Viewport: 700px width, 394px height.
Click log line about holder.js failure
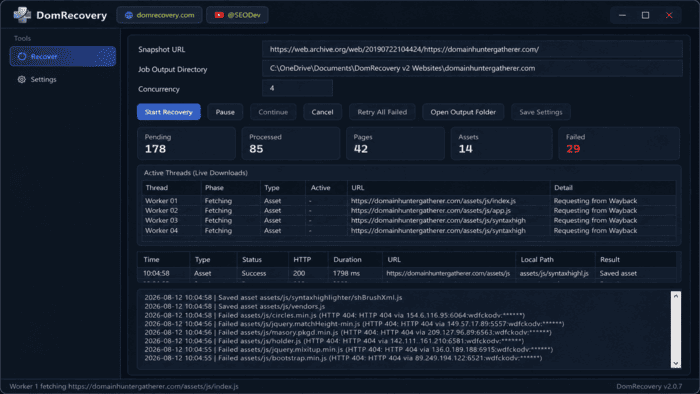[334, 341]
